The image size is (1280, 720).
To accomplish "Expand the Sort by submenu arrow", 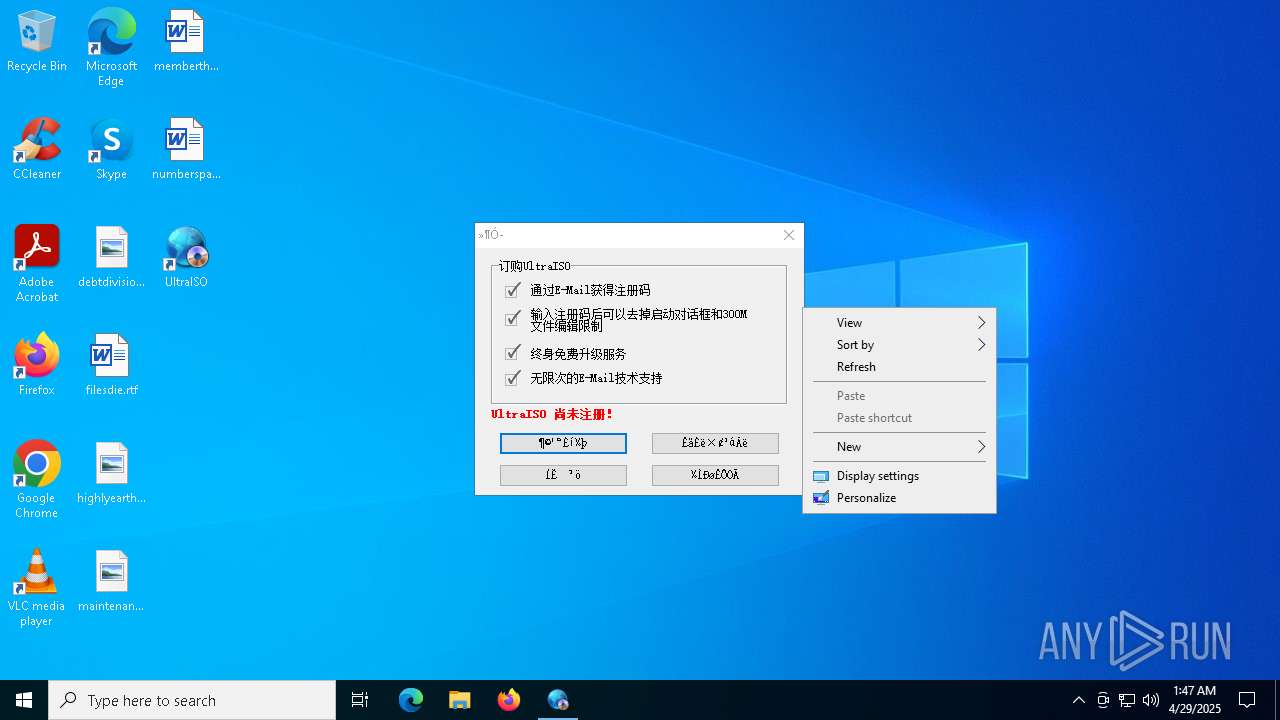I will (x=981, y=345).
